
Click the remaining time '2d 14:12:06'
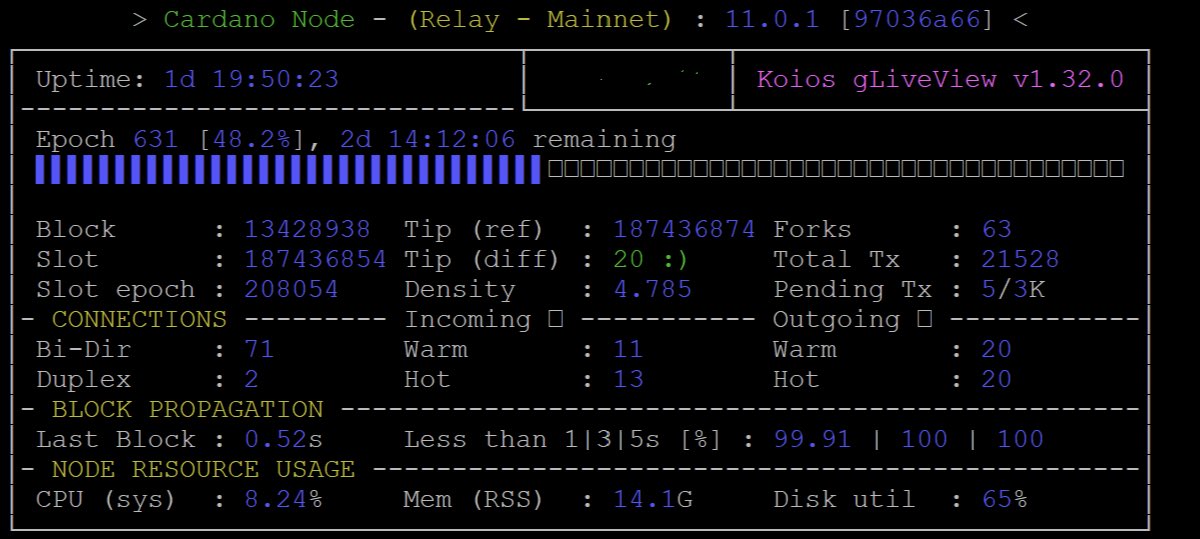tap(428, 139)
